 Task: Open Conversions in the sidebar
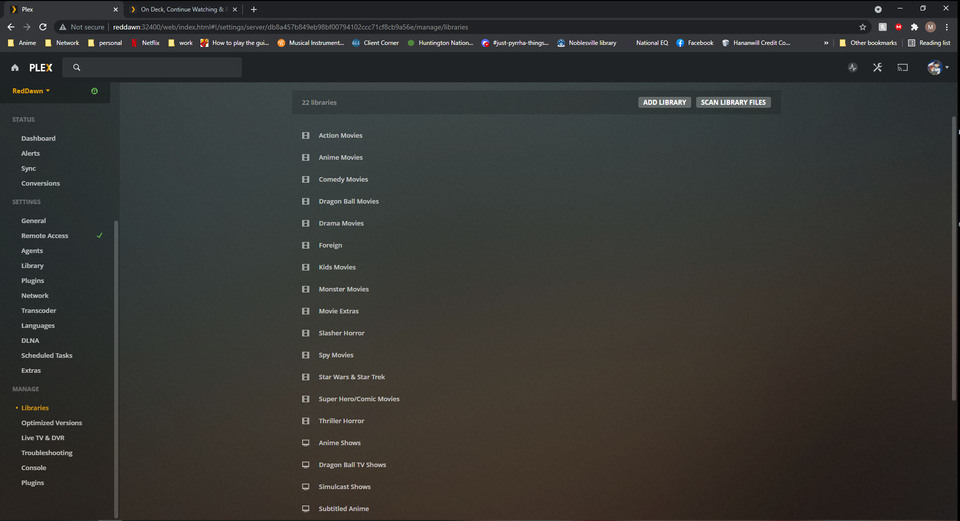40,184
